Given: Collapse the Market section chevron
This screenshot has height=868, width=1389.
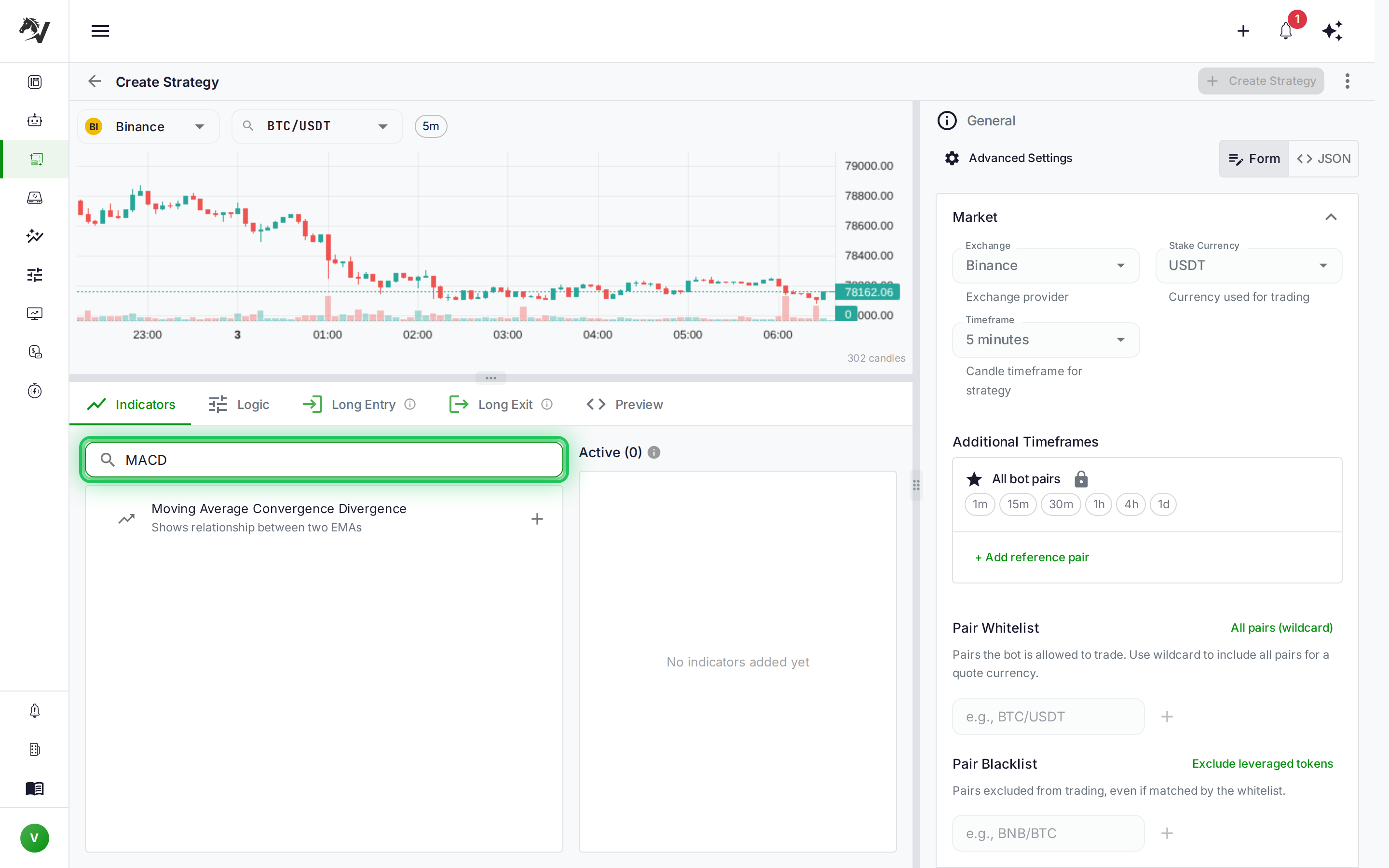Looking at the screenshot, I should pos(1331,217).
